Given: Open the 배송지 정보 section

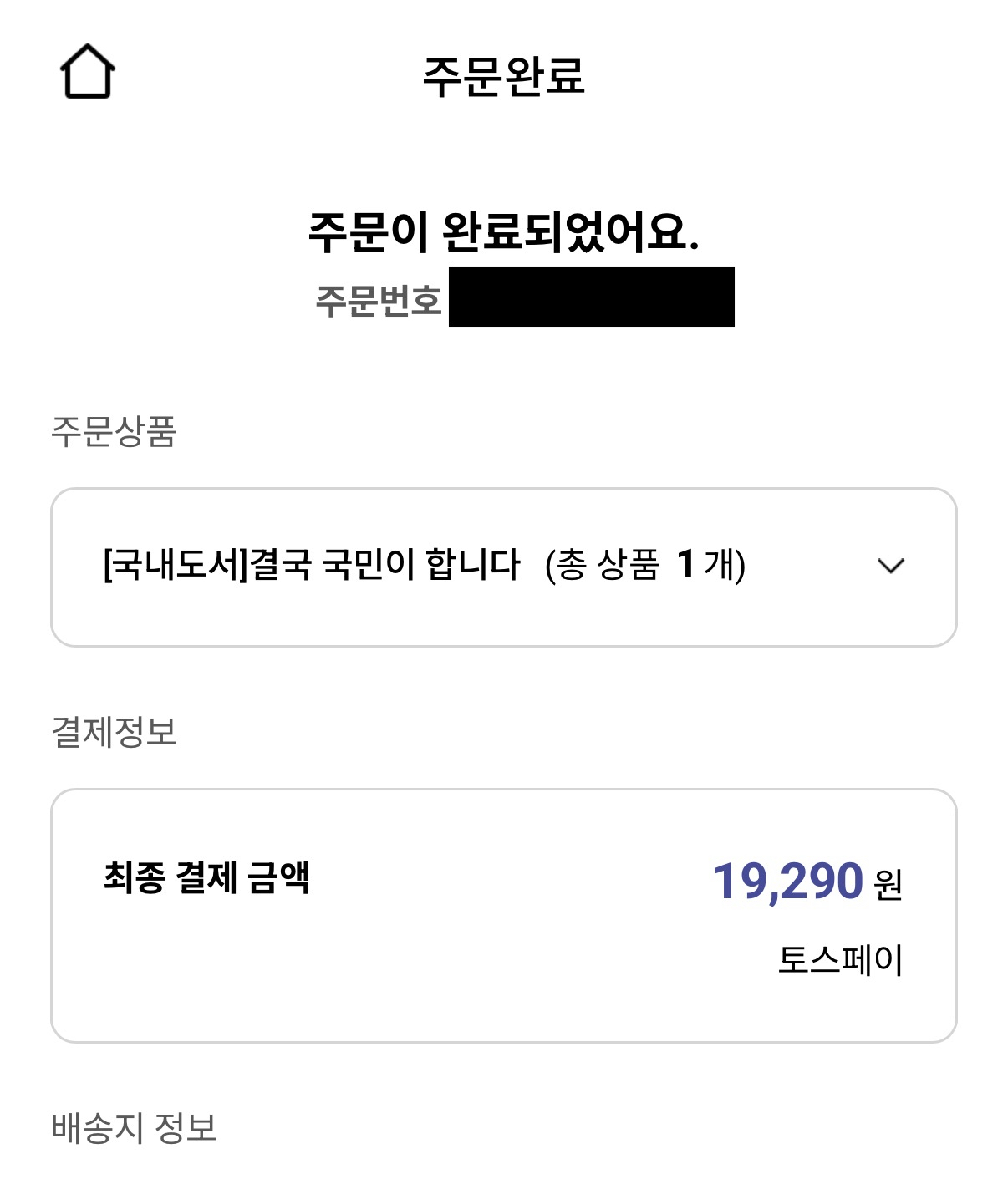Looking at the screenshot, I should (x=134, y=1127).
